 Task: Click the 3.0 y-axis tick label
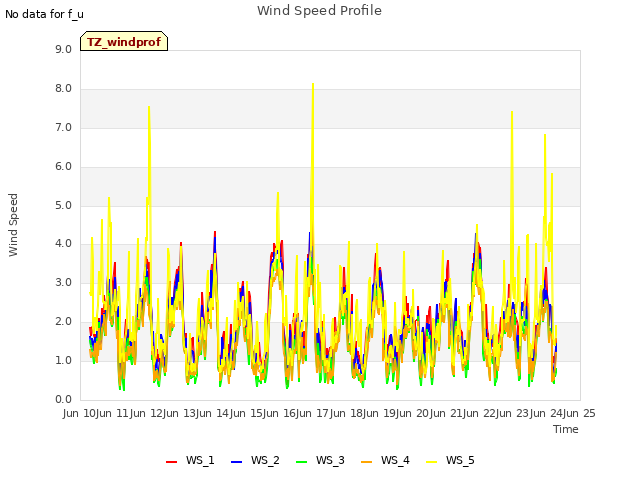point(63,282)
